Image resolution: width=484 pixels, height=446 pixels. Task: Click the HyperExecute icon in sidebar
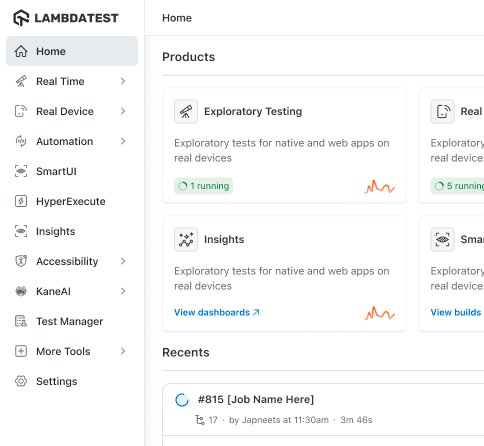coord(21,201)
